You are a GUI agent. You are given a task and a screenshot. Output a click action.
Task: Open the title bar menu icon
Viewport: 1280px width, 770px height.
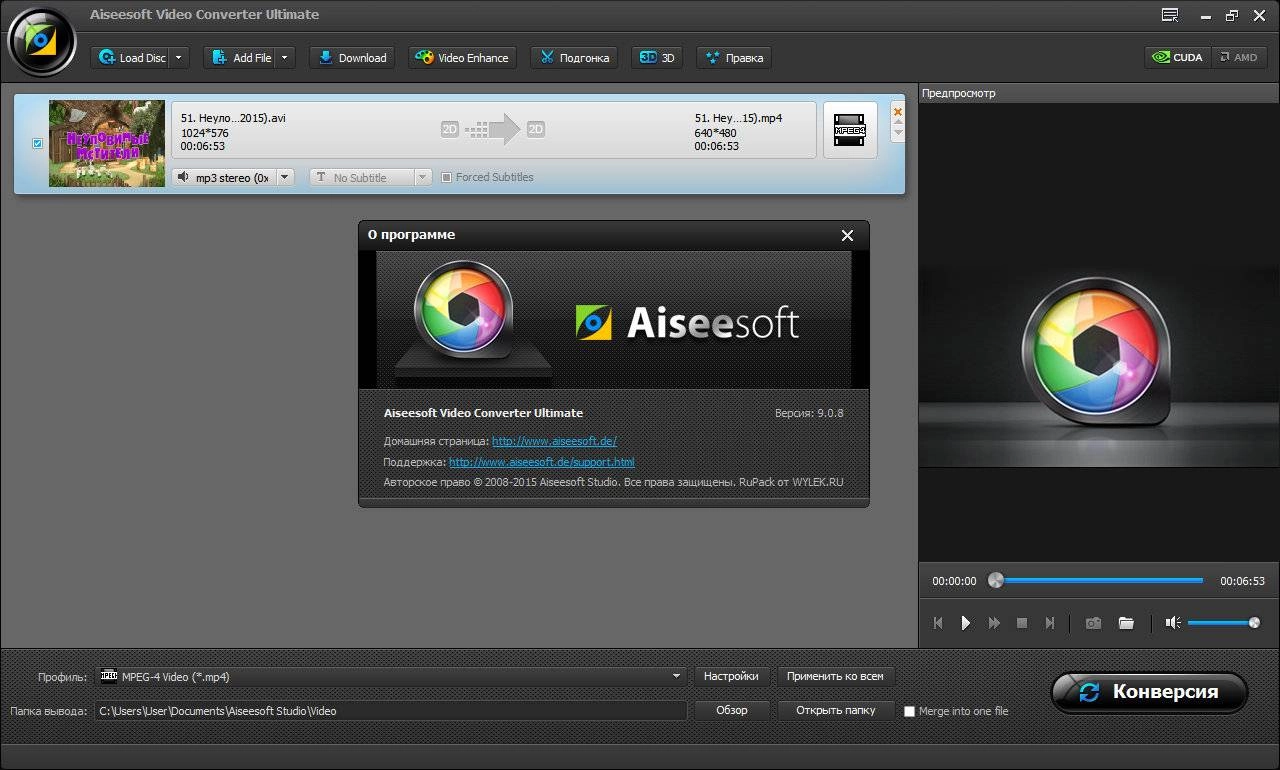coord(1170,15)
